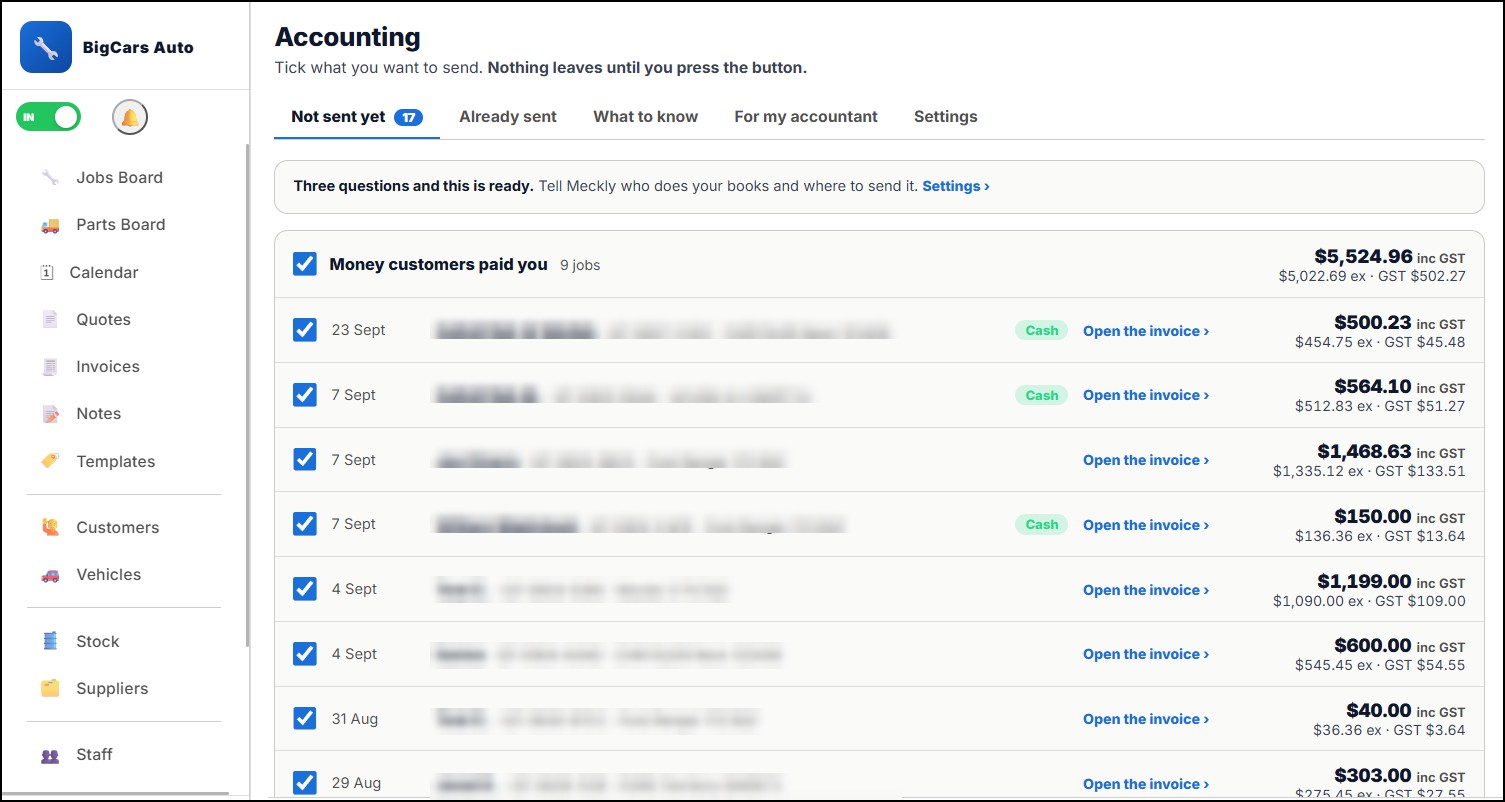Viewport: 1505px width, 802px height.
Task: Uncheck the 29 Aug $303.00 job
Action: pos(305,783)
